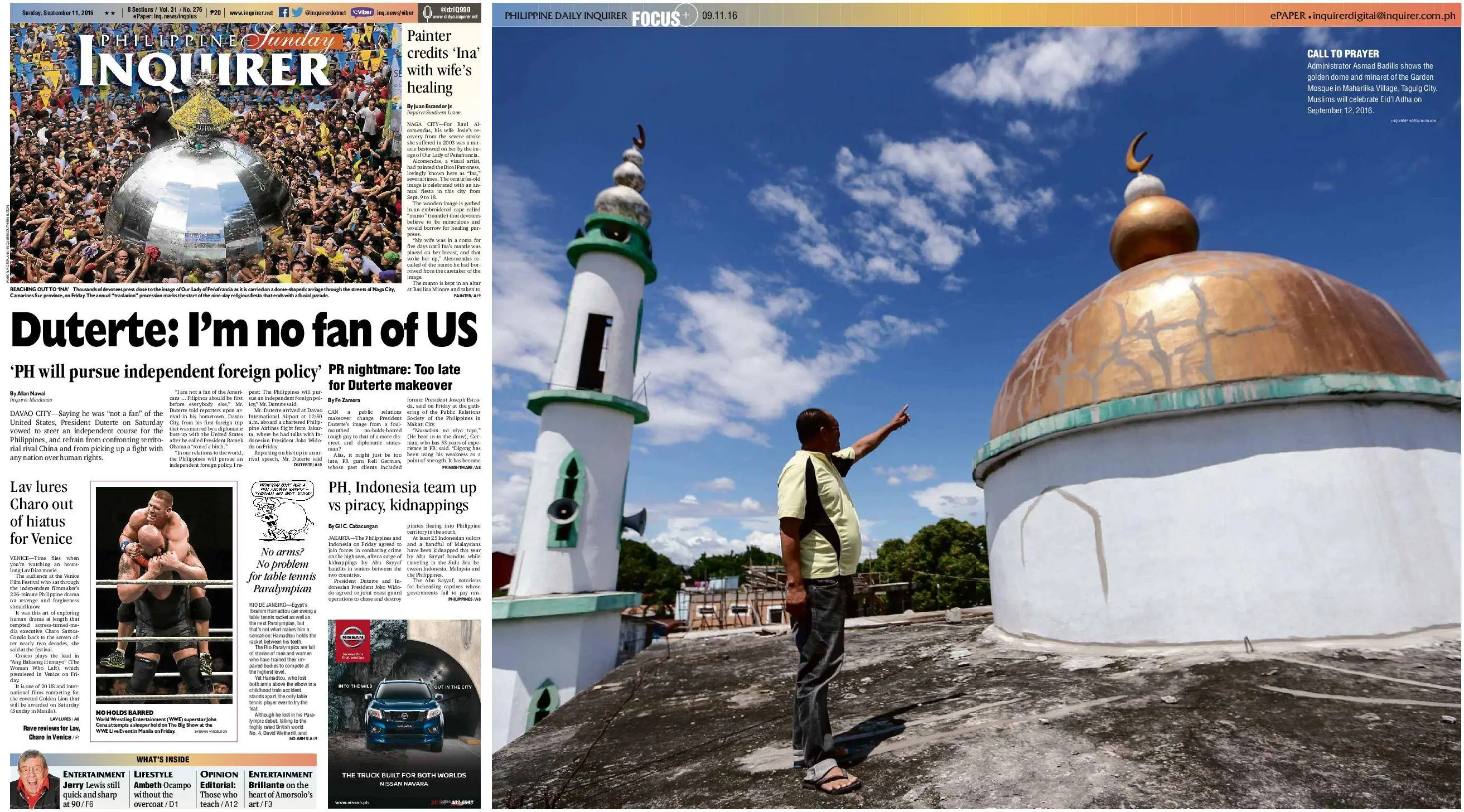Image resolution: width=1464 pixels, height=812 pixels.
Task: Click byline 'By Gil C. Cabacungan'
Action: pyautogui.click(x=352, y=526)
